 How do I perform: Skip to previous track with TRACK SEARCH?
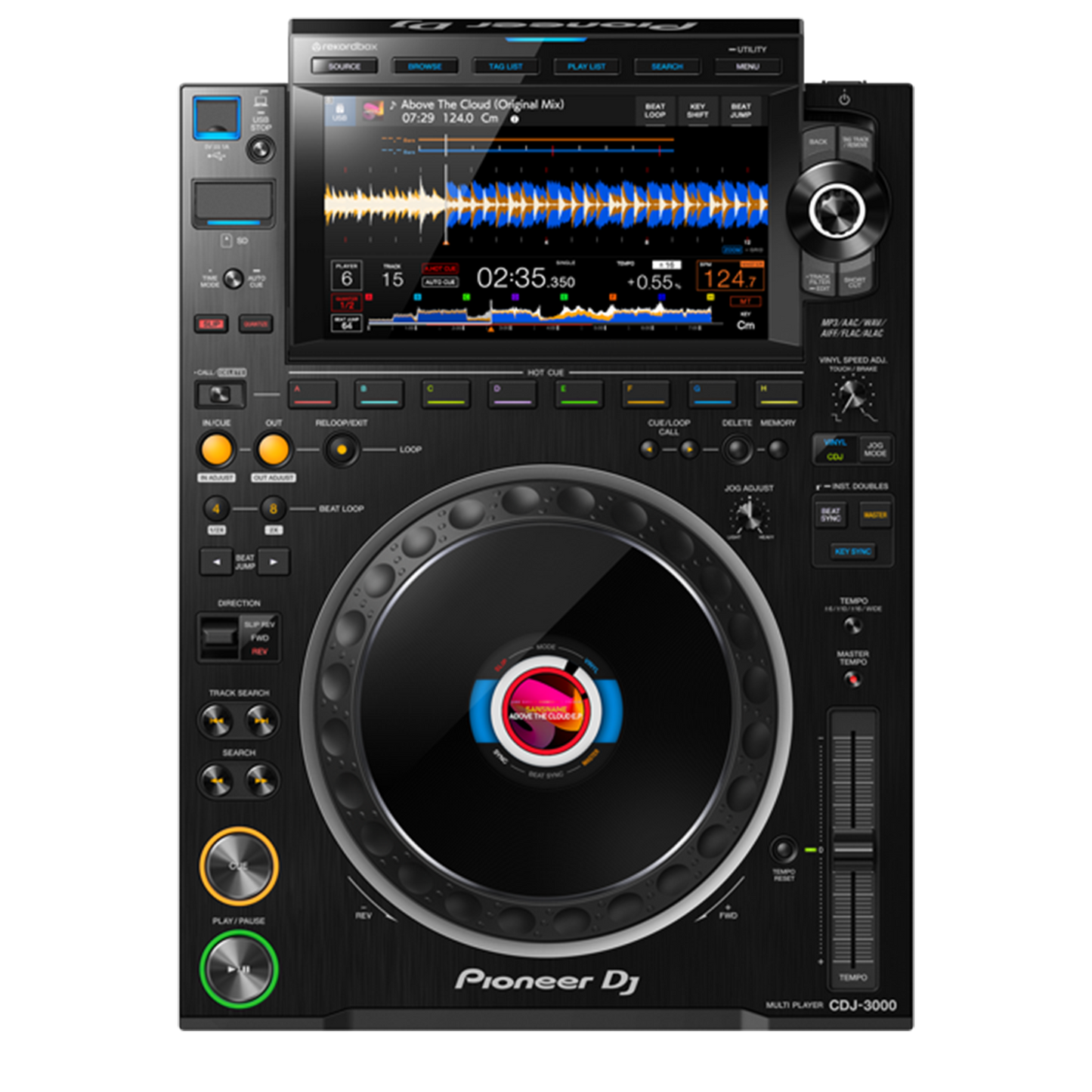point(216,721)
